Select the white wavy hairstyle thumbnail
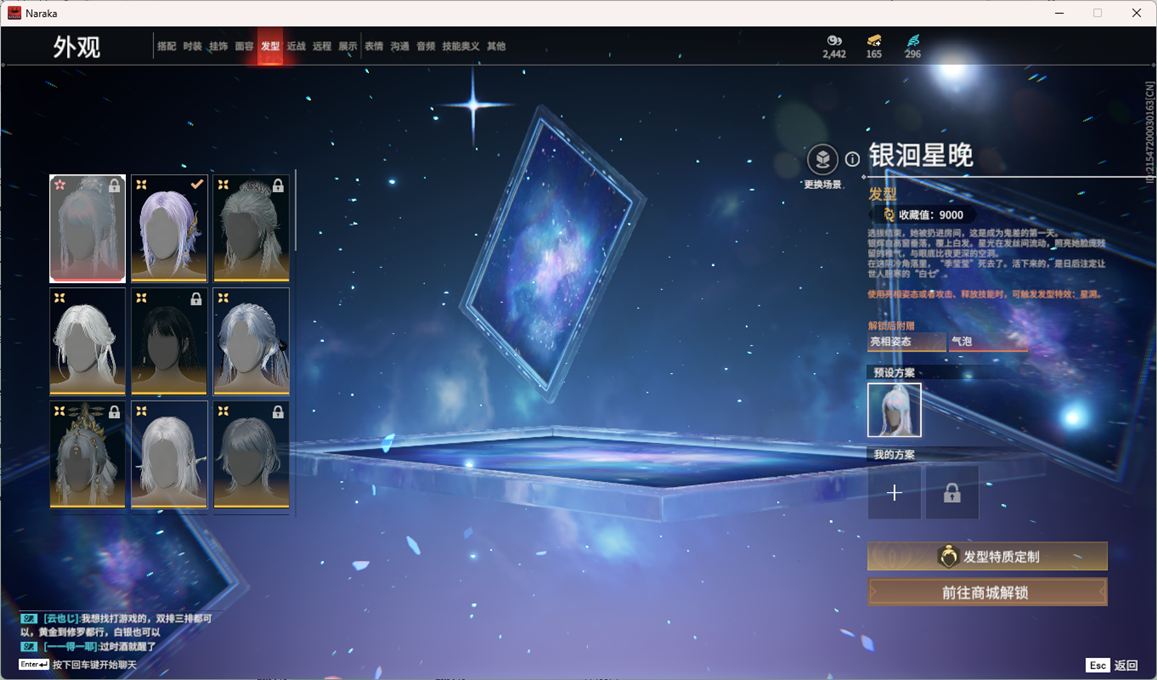This screenshot has height=680, width=1157. point(87,341)
